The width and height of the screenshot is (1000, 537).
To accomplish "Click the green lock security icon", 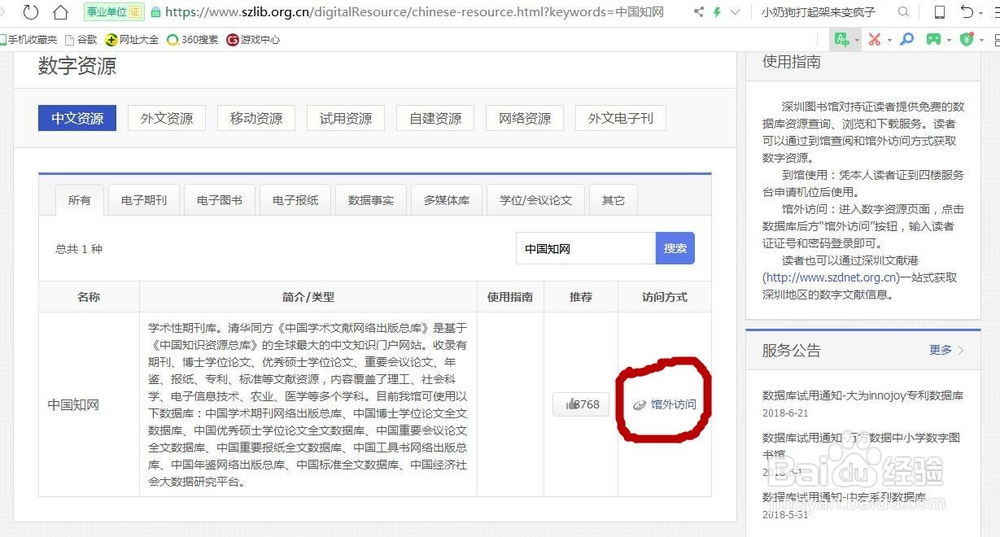I will coord(155,12).
